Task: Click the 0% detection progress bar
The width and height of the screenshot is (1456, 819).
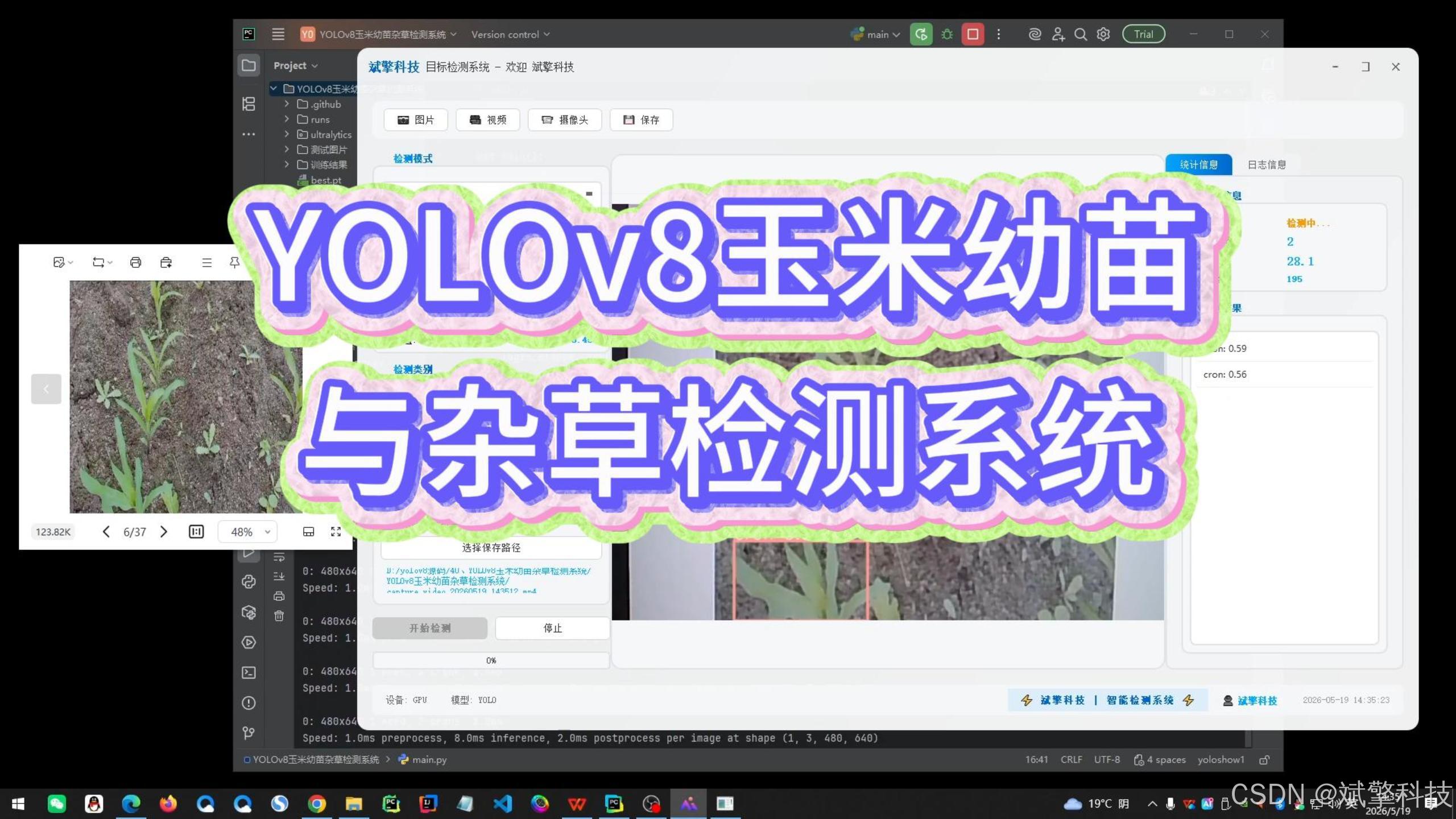Action: click(x=491, y=660)
